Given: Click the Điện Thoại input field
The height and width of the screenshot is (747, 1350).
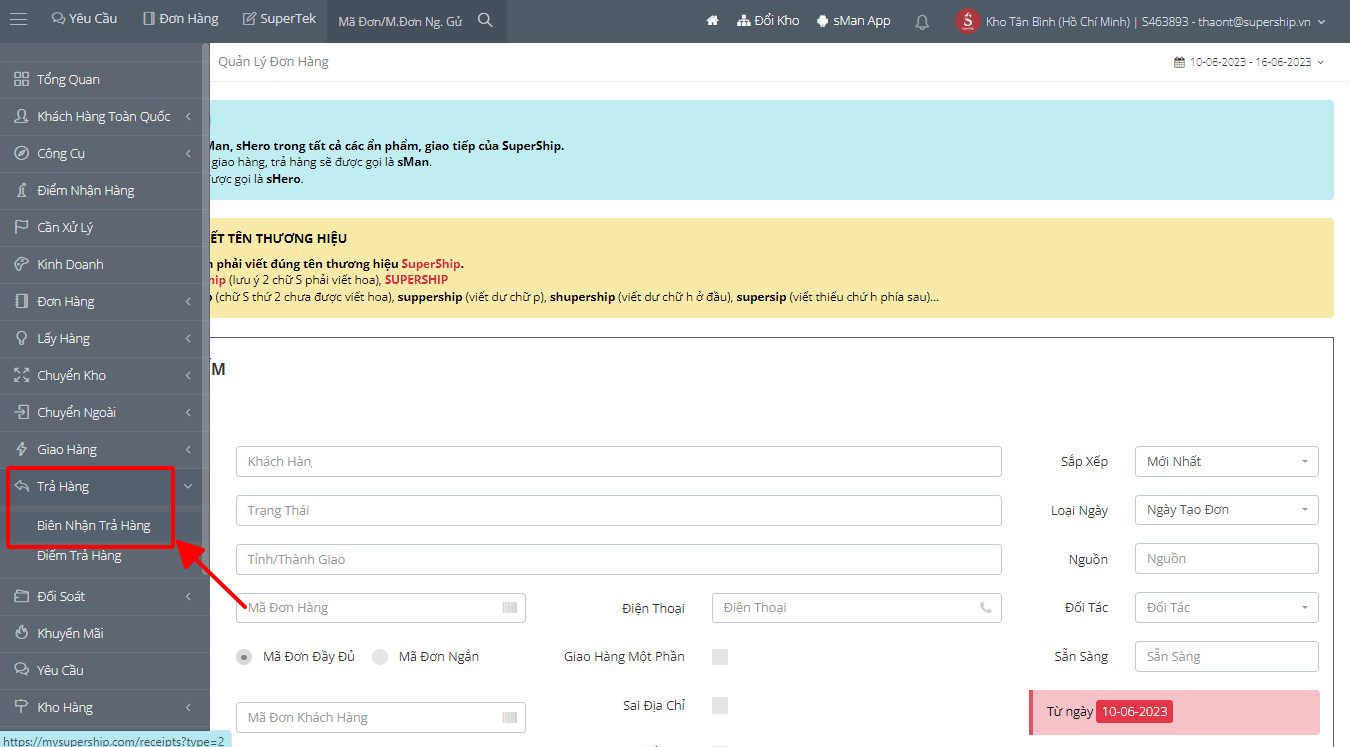Looking at the screenshot, I should tap(857, 607).
